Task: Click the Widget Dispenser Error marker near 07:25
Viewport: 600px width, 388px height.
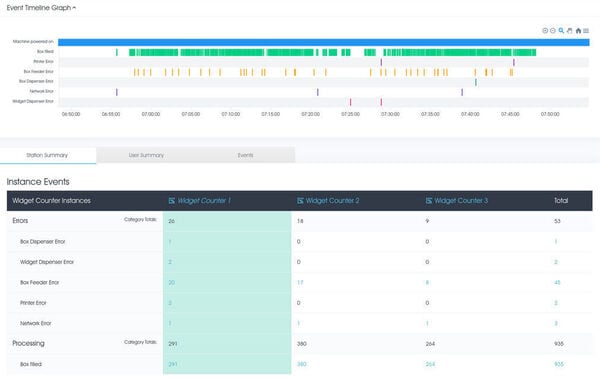Action: tap(350, 102)
